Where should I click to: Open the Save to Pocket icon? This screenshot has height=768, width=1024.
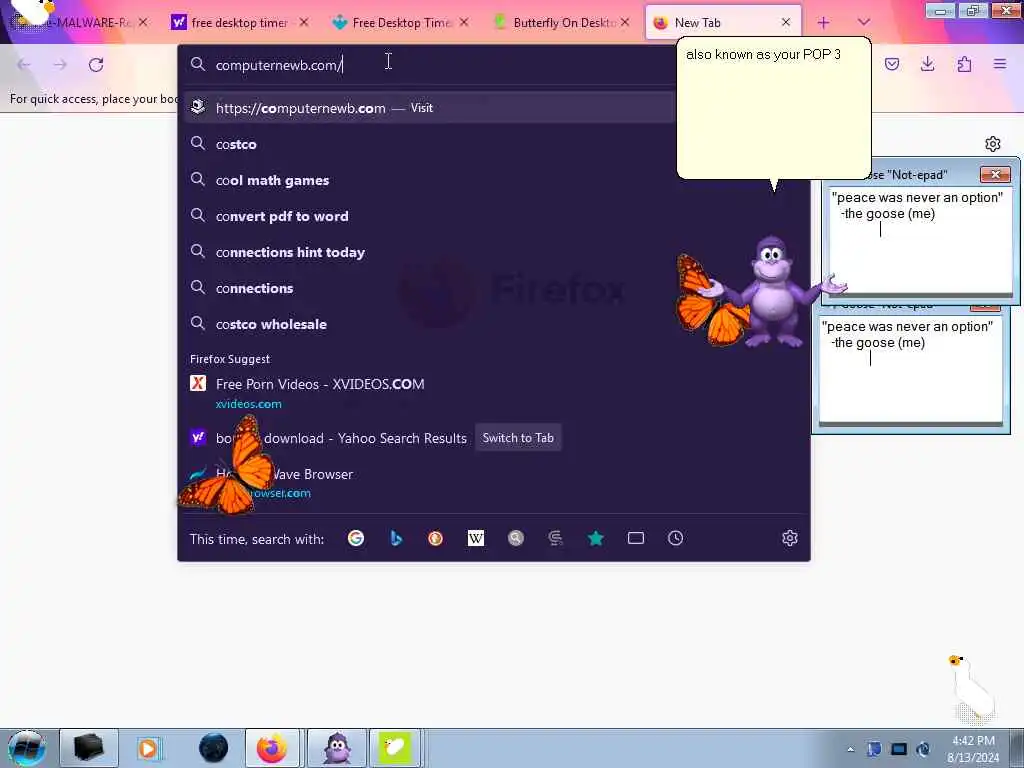pyautogui.click(x=892, y=64)
